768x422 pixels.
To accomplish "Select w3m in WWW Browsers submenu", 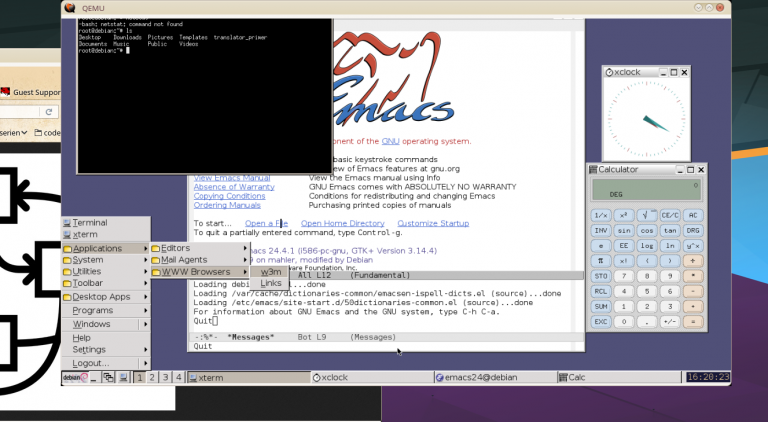I will 270,272.
